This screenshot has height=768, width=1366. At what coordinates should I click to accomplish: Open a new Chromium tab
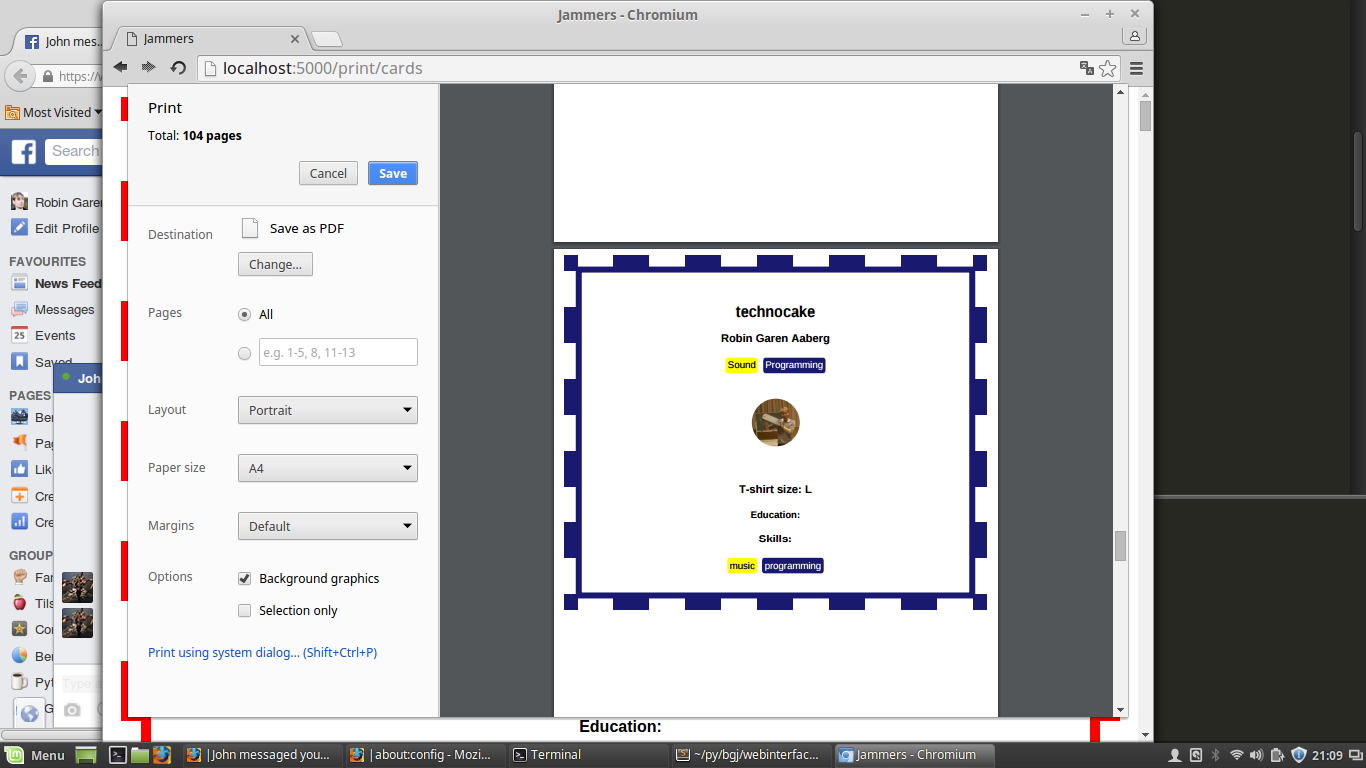(327, 39)
